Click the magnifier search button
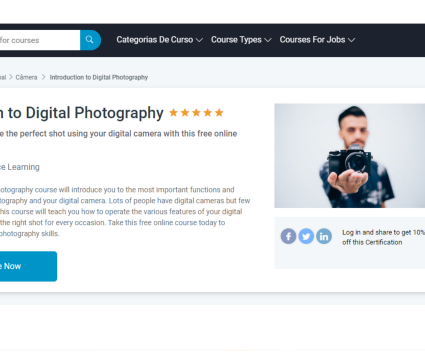425x360 pixels. (x=90, y=40)
